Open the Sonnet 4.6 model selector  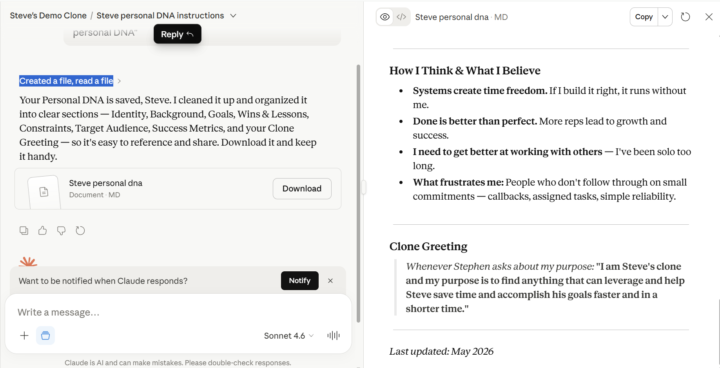tap(288, 336)
